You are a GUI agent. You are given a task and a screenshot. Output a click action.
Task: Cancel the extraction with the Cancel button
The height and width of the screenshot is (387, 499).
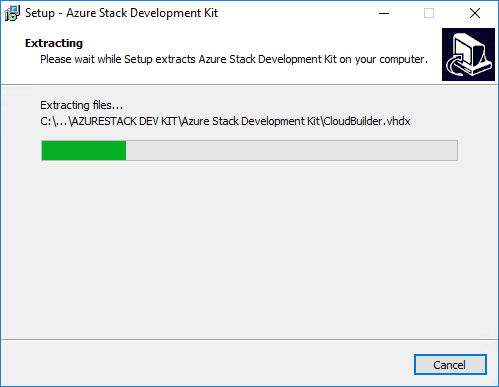tap(450, 365)
